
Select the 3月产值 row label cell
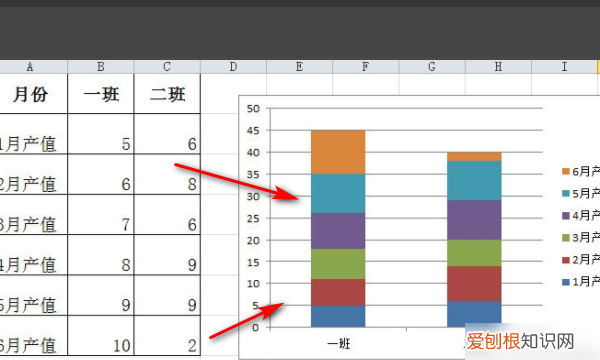pos(34,215)
